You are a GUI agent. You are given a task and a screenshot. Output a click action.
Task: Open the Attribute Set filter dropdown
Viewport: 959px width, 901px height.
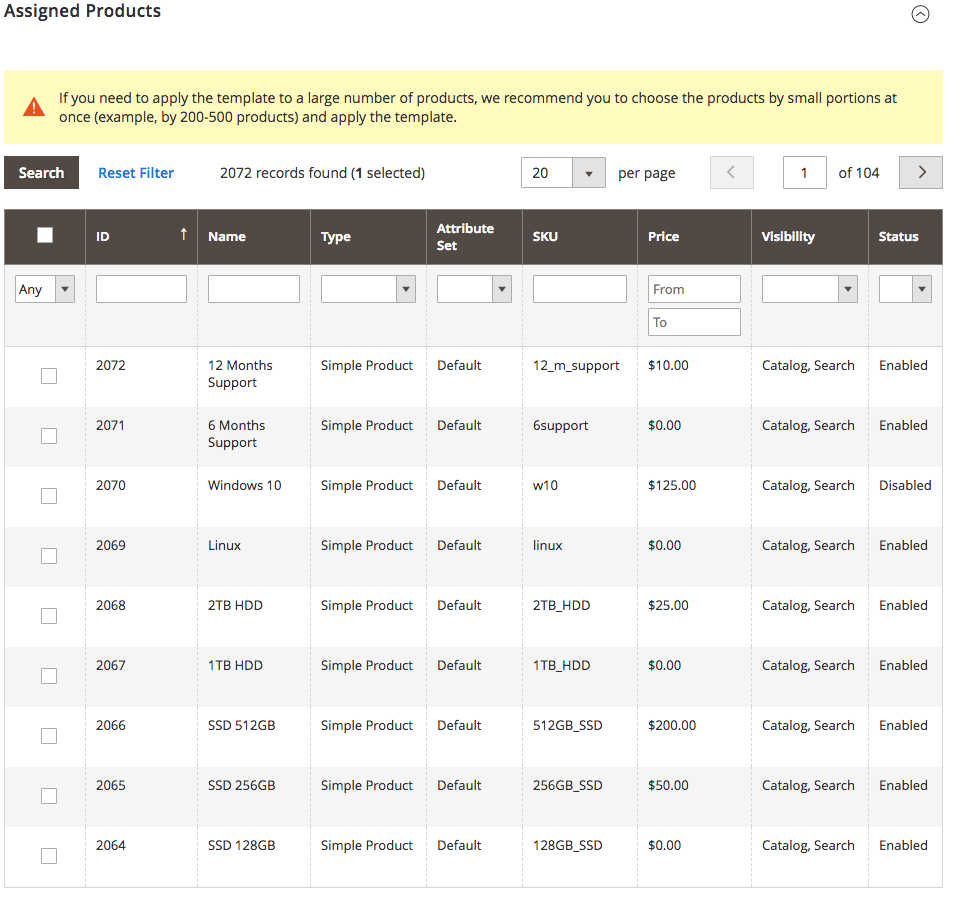474,289
